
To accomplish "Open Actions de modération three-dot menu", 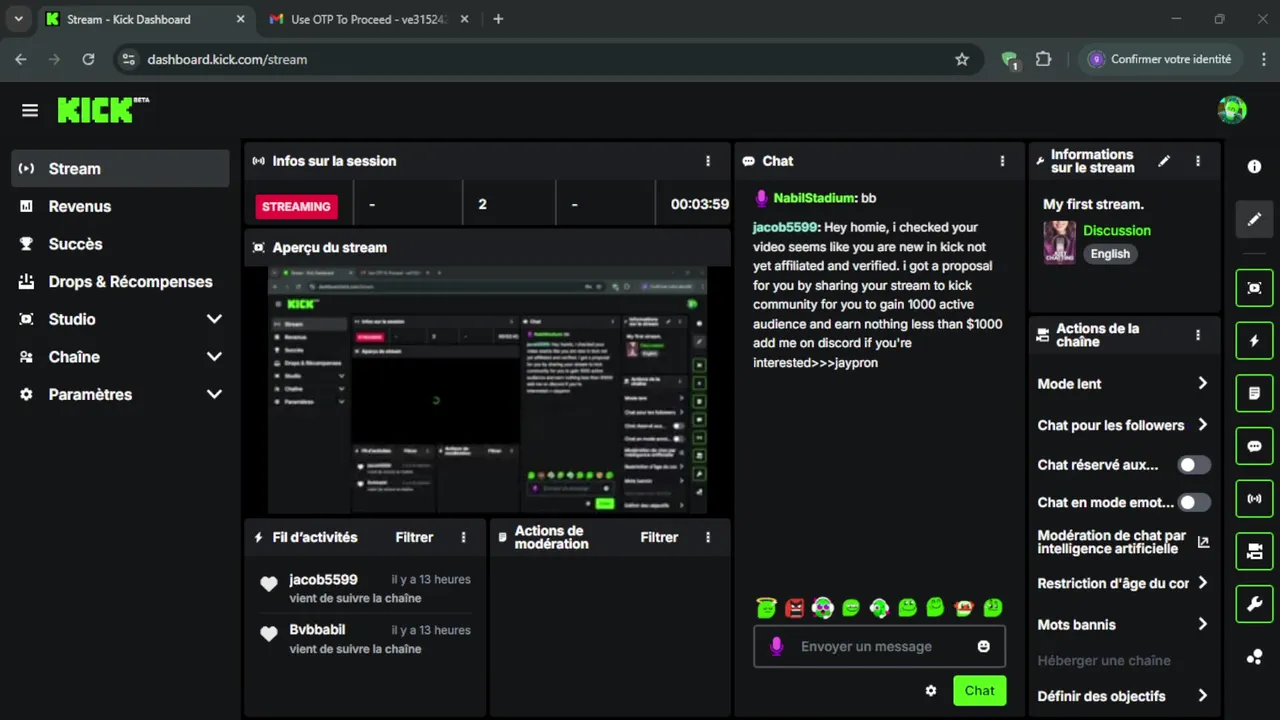I will (708, 537).
